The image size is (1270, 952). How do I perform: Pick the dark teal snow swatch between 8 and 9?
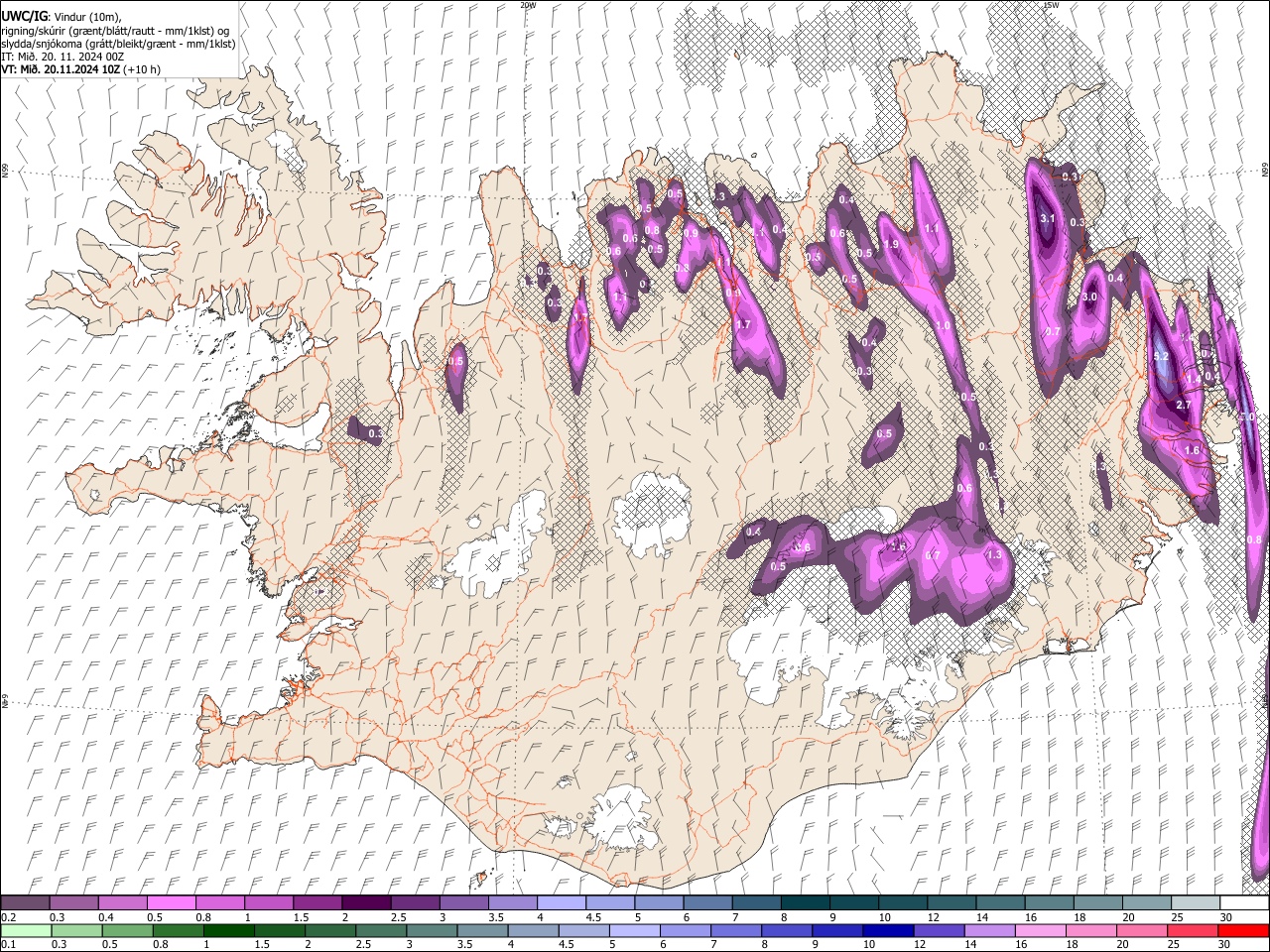tap(805, 903)
